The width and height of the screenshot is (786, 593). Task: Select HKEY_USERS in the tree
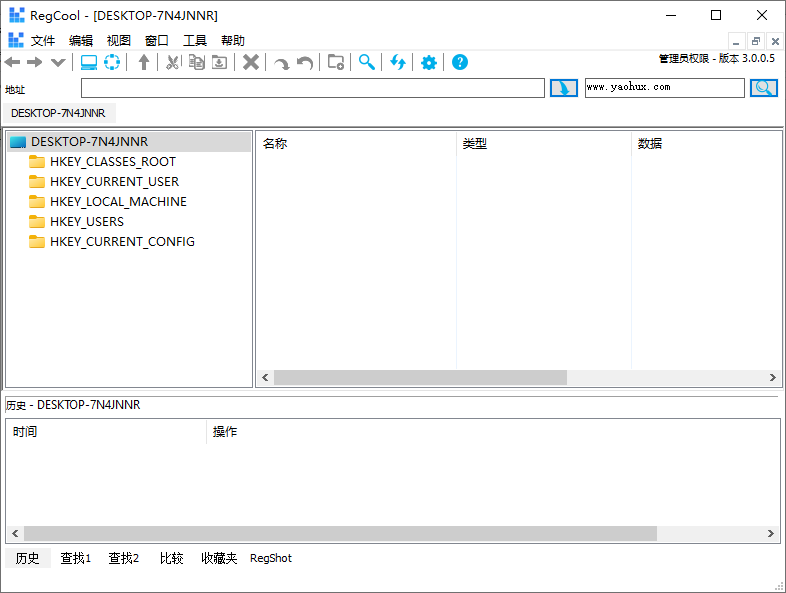coord(87,222)
